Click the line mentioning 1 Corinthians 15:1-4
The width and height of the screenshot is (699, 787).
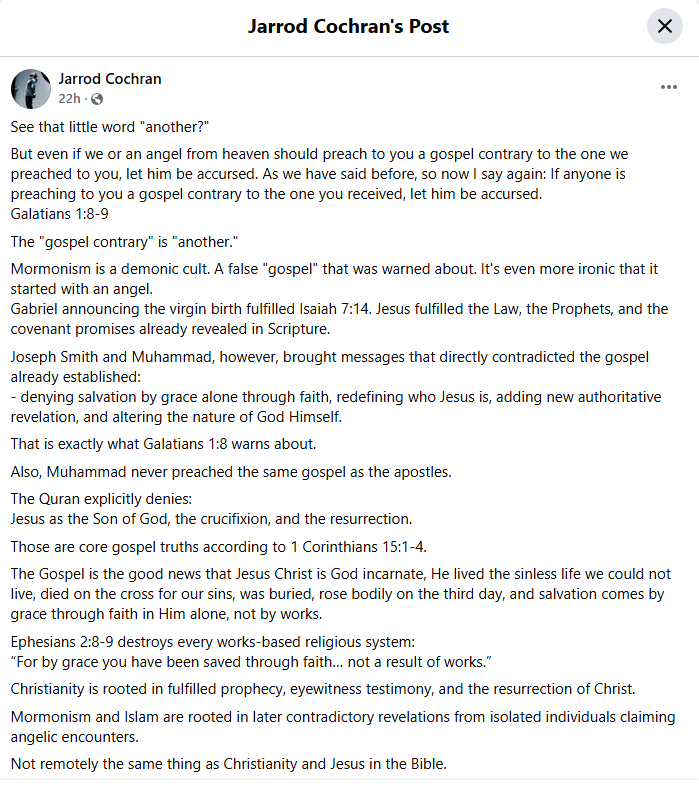pyautogui.click(x=218, y=547)
